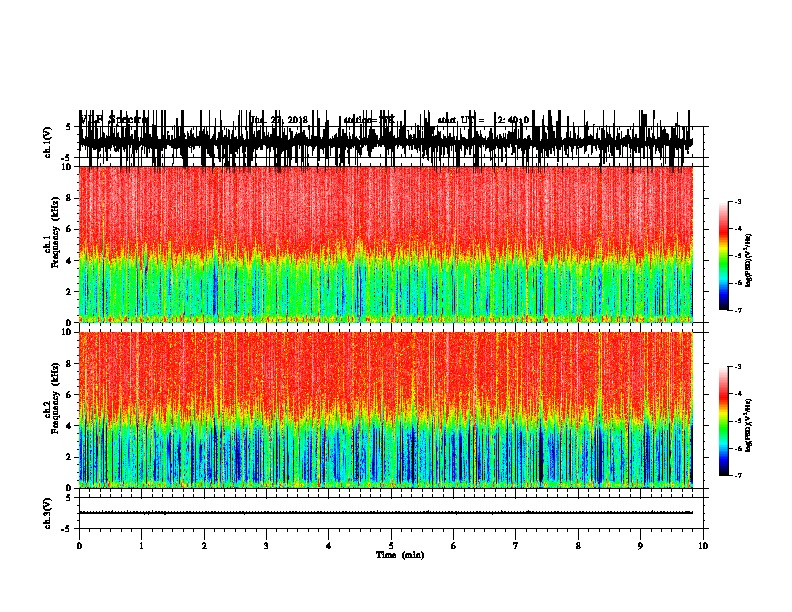Screen dimensions: 792x612
Task: Click the "-5" label on ch.1 colorbar
Action: click(737, 256)
